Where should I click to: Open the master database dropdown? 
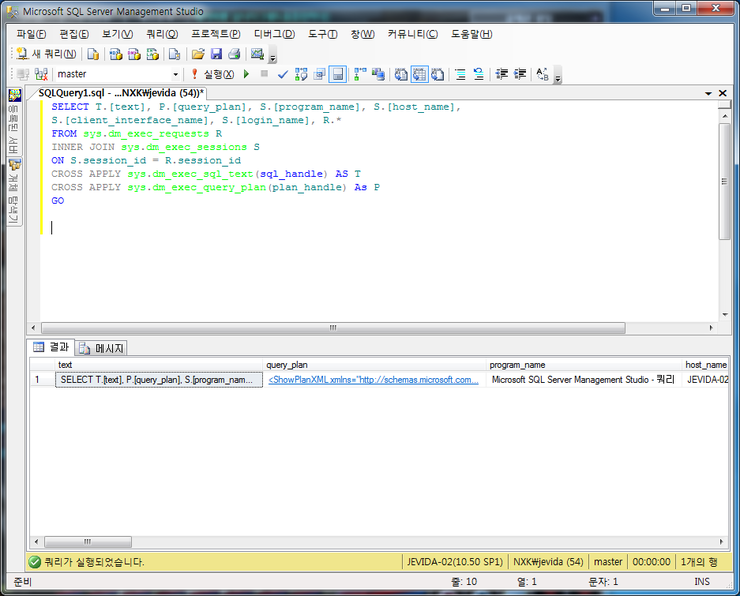tap(175, 74)
